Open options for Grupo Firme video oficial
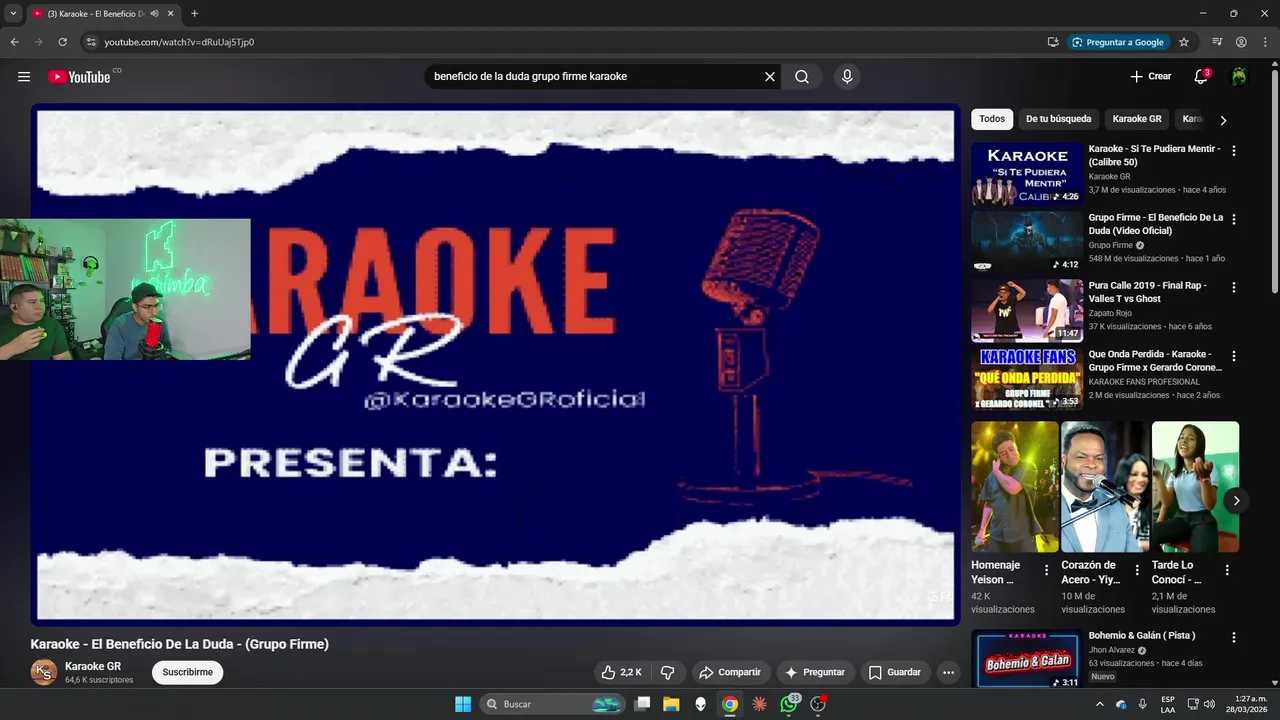Viewport: 1280px width, 720px height. coord(1234,219)
